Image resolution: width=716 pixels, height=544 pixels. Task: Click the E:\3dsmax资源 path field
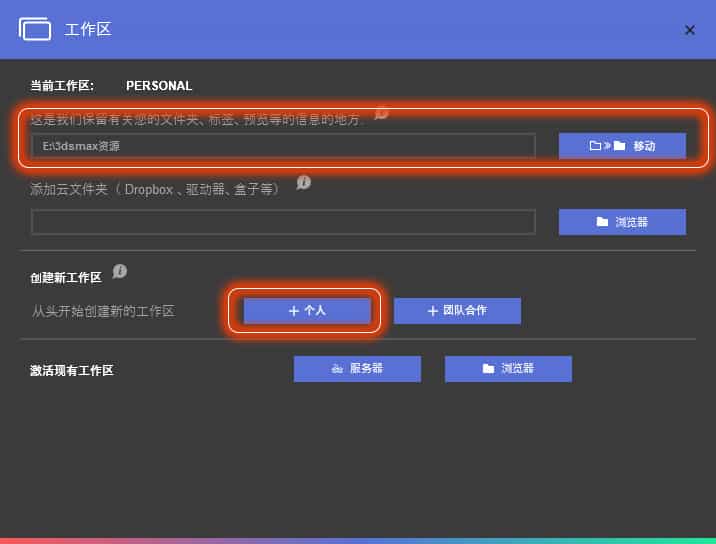pos(283,146)
